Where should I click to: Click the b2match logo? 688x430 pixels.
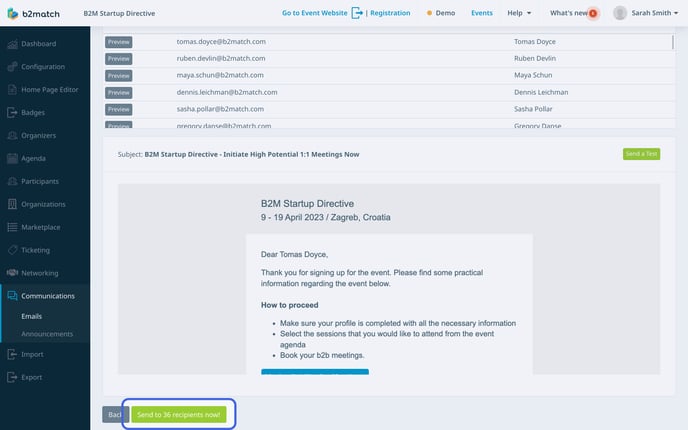click(33, 13)
